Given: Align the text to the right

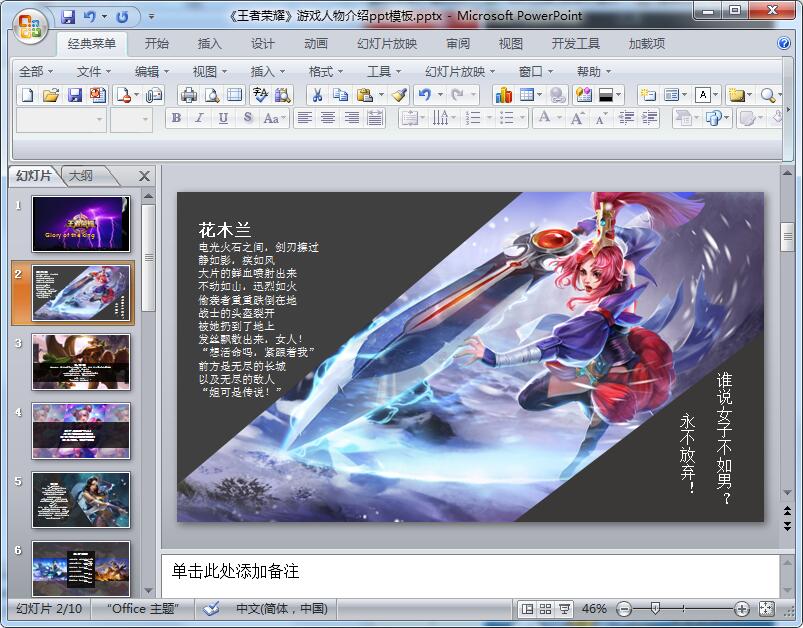Looking at the screenshot, I should pos(351,118).
